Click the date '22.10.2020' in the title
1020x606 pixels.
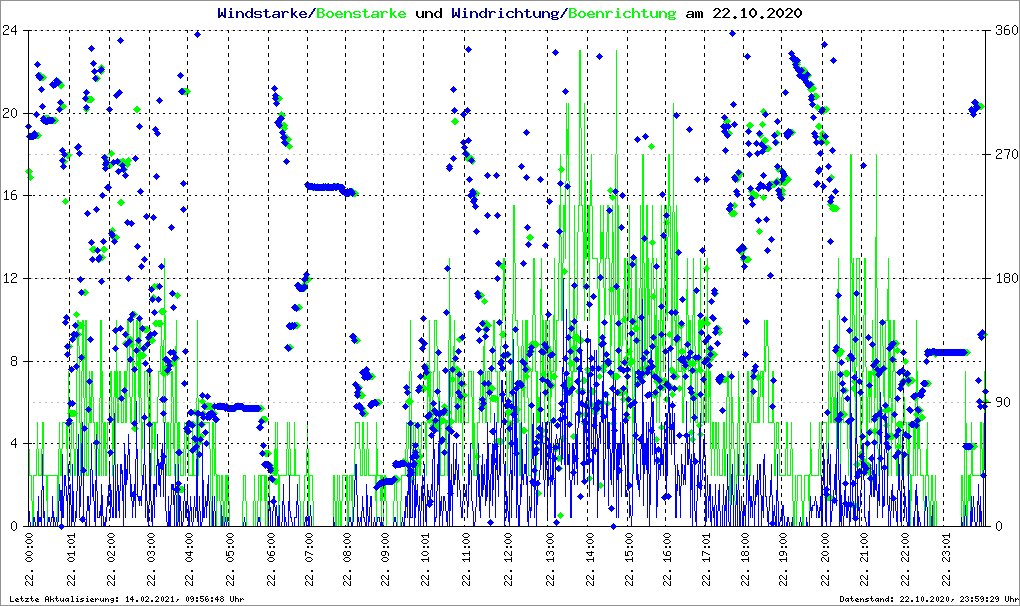(757, 13)
